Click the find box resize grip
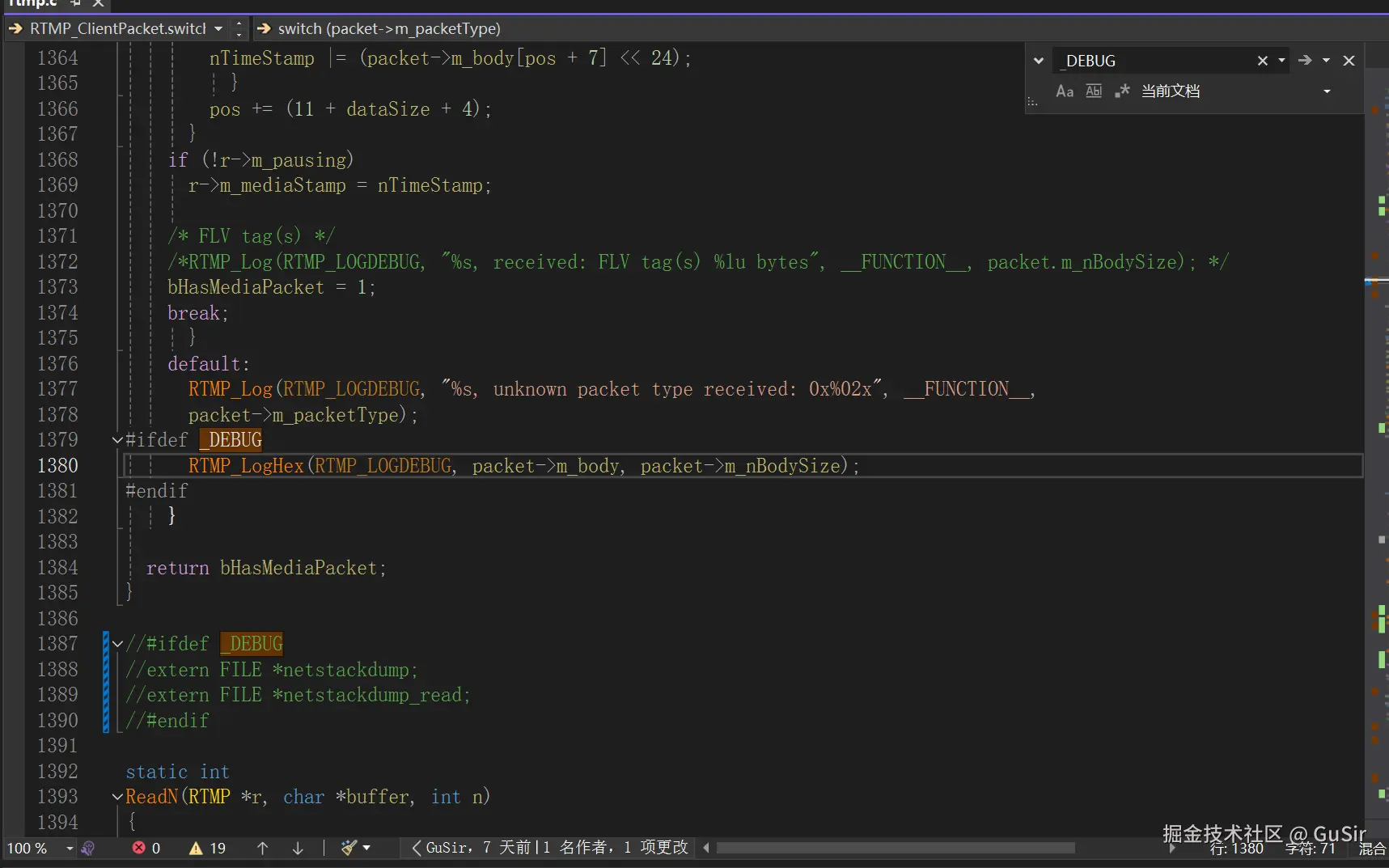This screenshot has height=868, width=1389. point(1032,102)
